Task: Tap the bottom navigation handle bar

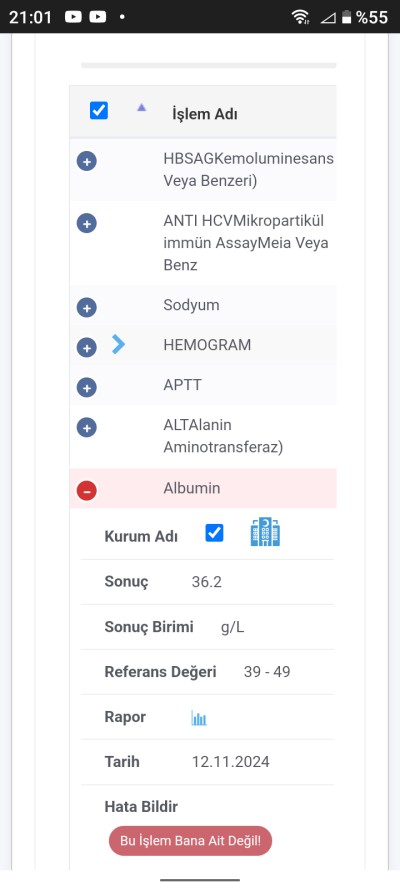Action: (x=200, y=880)
